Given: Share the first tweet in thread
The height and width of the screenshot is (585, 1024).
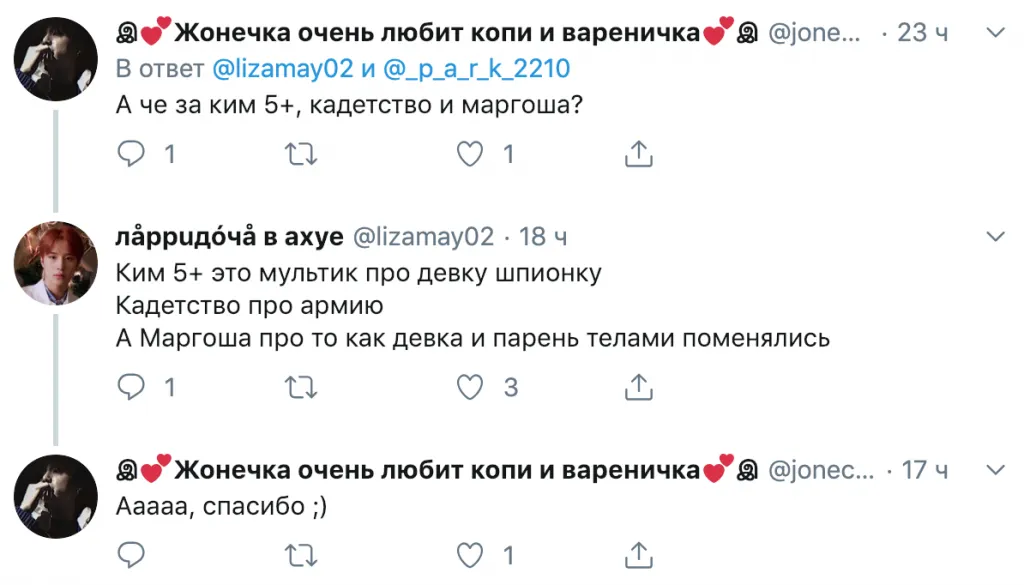Looking at the screenshot, I should click(638, 154).
